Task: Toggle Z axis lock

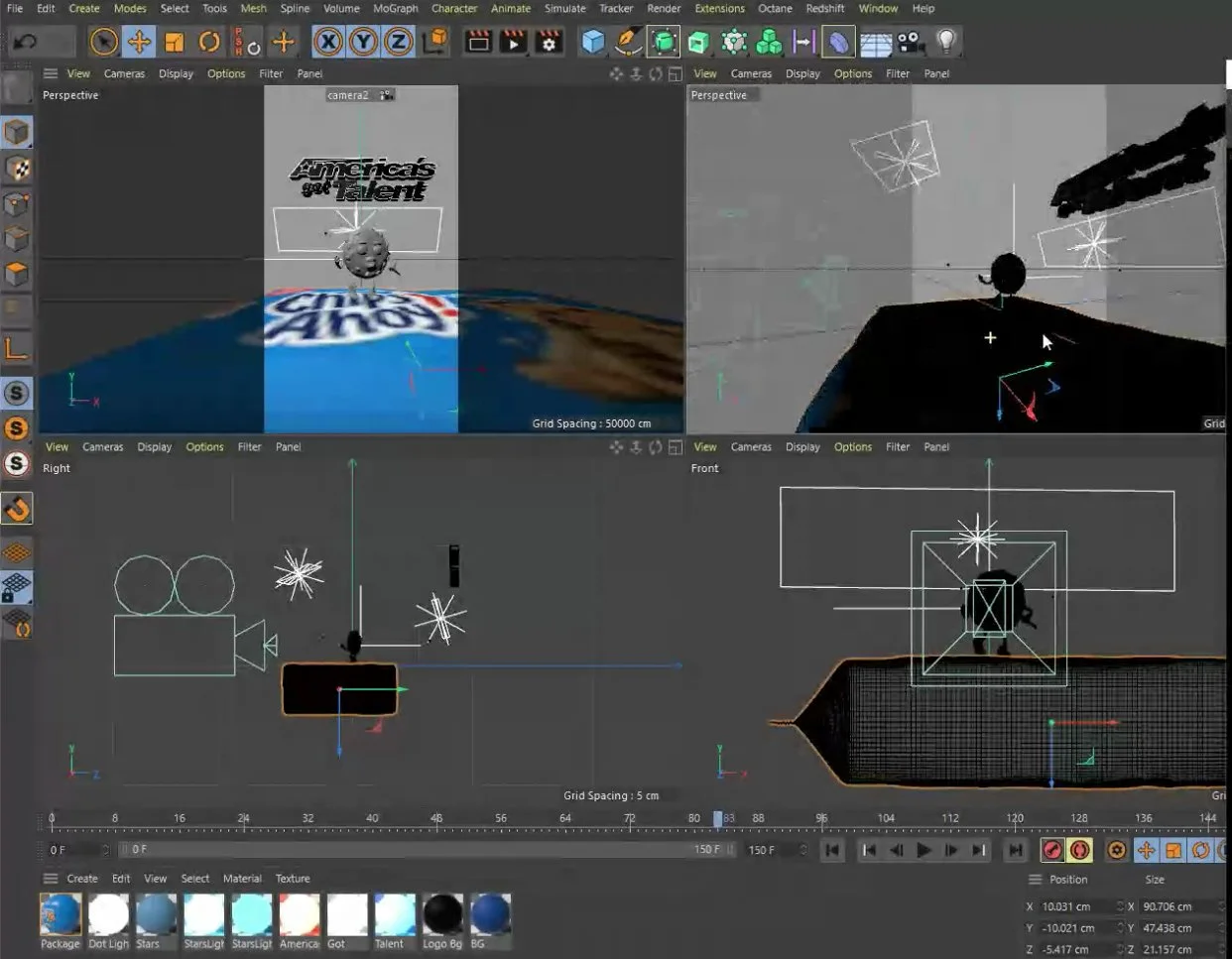Action: coord(398,42)
